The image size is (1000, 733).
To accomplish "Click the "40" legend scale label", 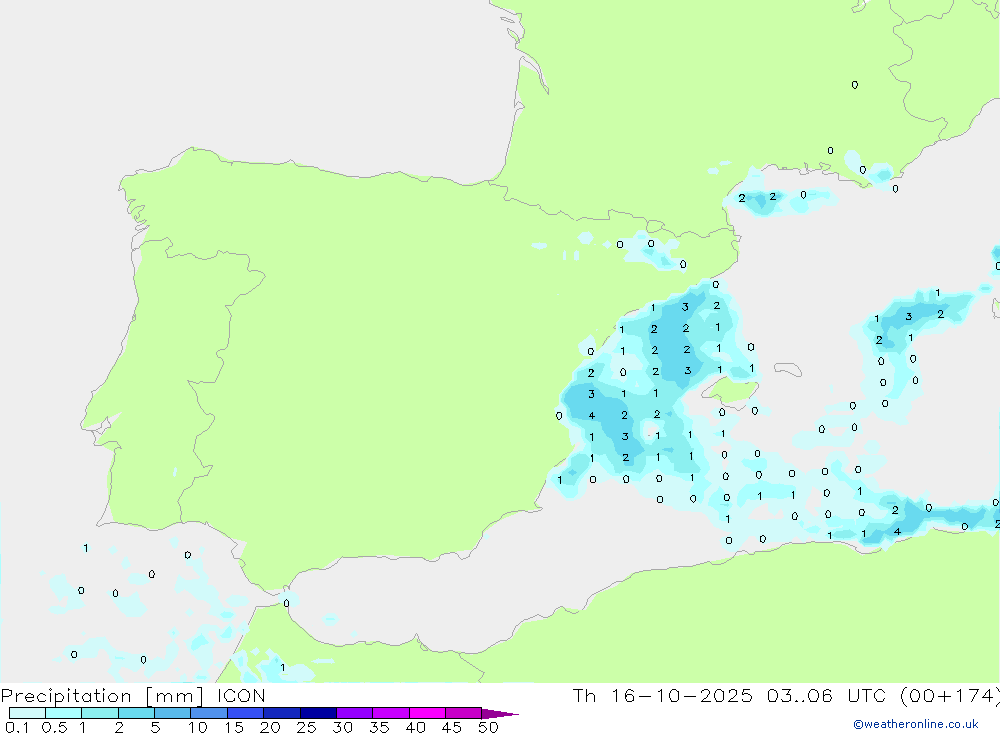I will coord(416,727).
